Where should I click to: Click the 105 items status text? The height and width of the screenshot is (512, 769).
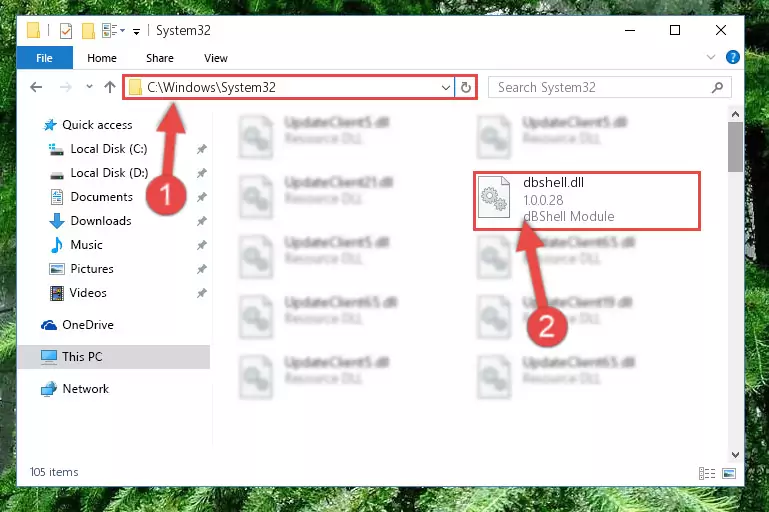pyautogui.click(x=54, y=472)
